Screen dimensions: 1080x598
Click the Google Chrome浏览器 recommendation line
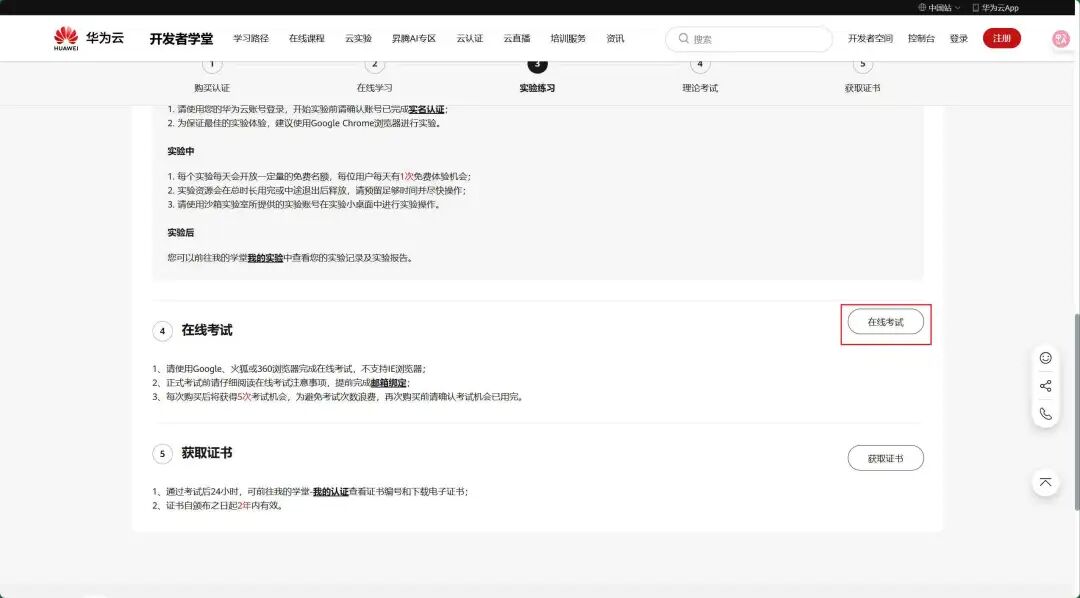tap(304, 123)
